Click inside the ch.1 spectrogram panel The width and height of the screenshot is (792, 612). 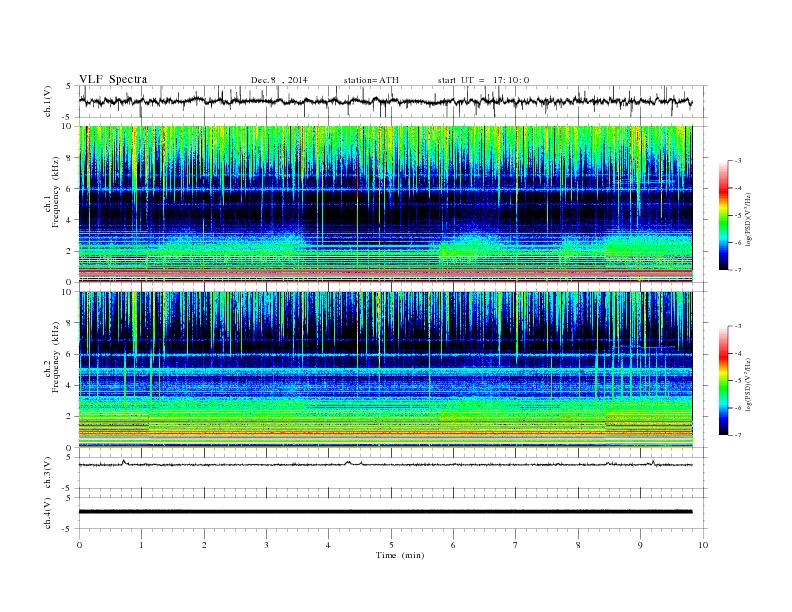pos(385,204)
